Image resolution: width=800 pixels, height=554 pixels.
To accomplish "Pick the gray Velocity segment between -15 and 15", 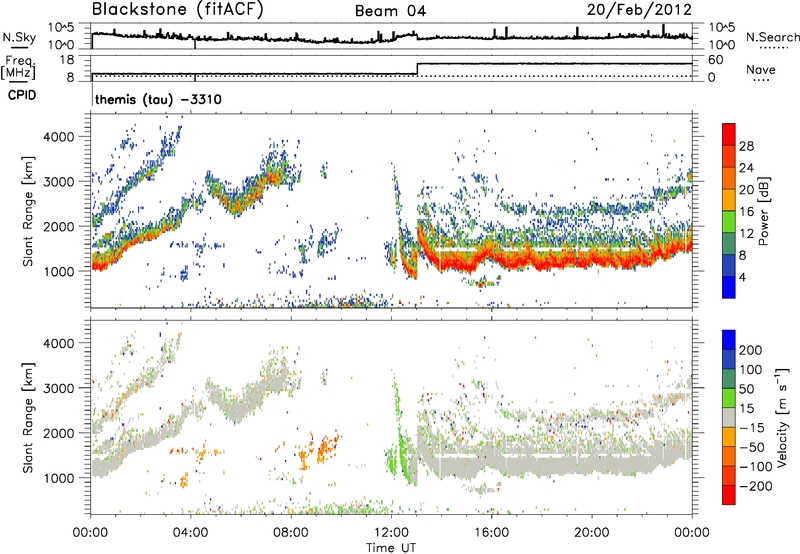I will 729,417.
